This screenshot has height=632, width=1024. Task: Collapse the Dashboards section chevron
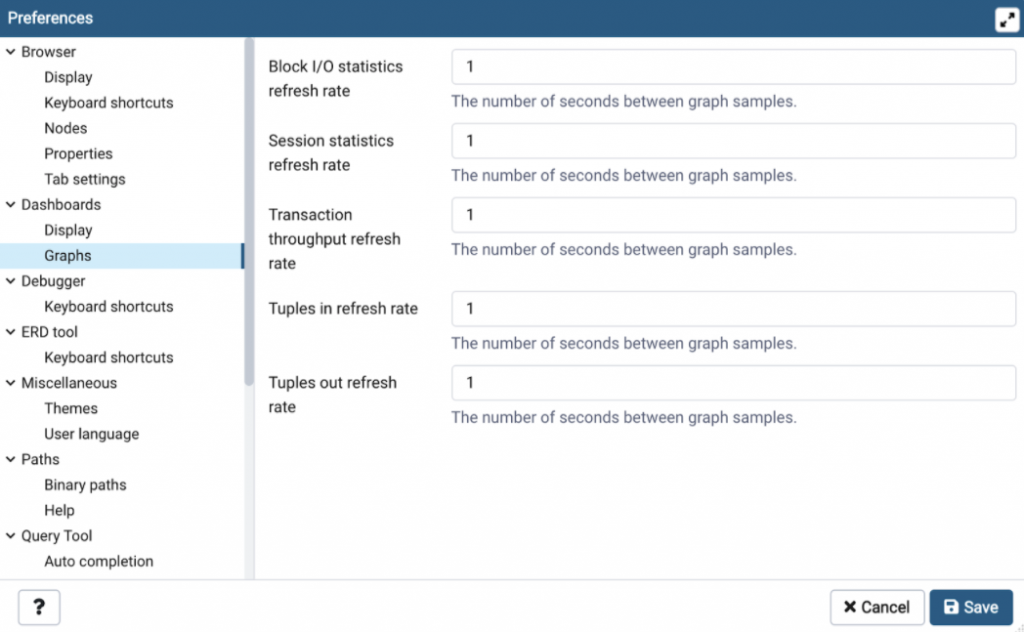click(11, 205)
